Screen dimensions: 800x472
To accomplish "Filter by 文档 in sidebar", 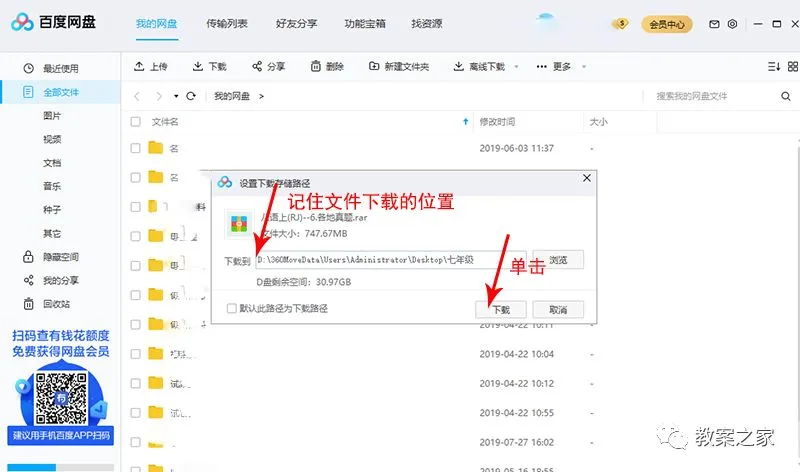I will tap(52, 163).
